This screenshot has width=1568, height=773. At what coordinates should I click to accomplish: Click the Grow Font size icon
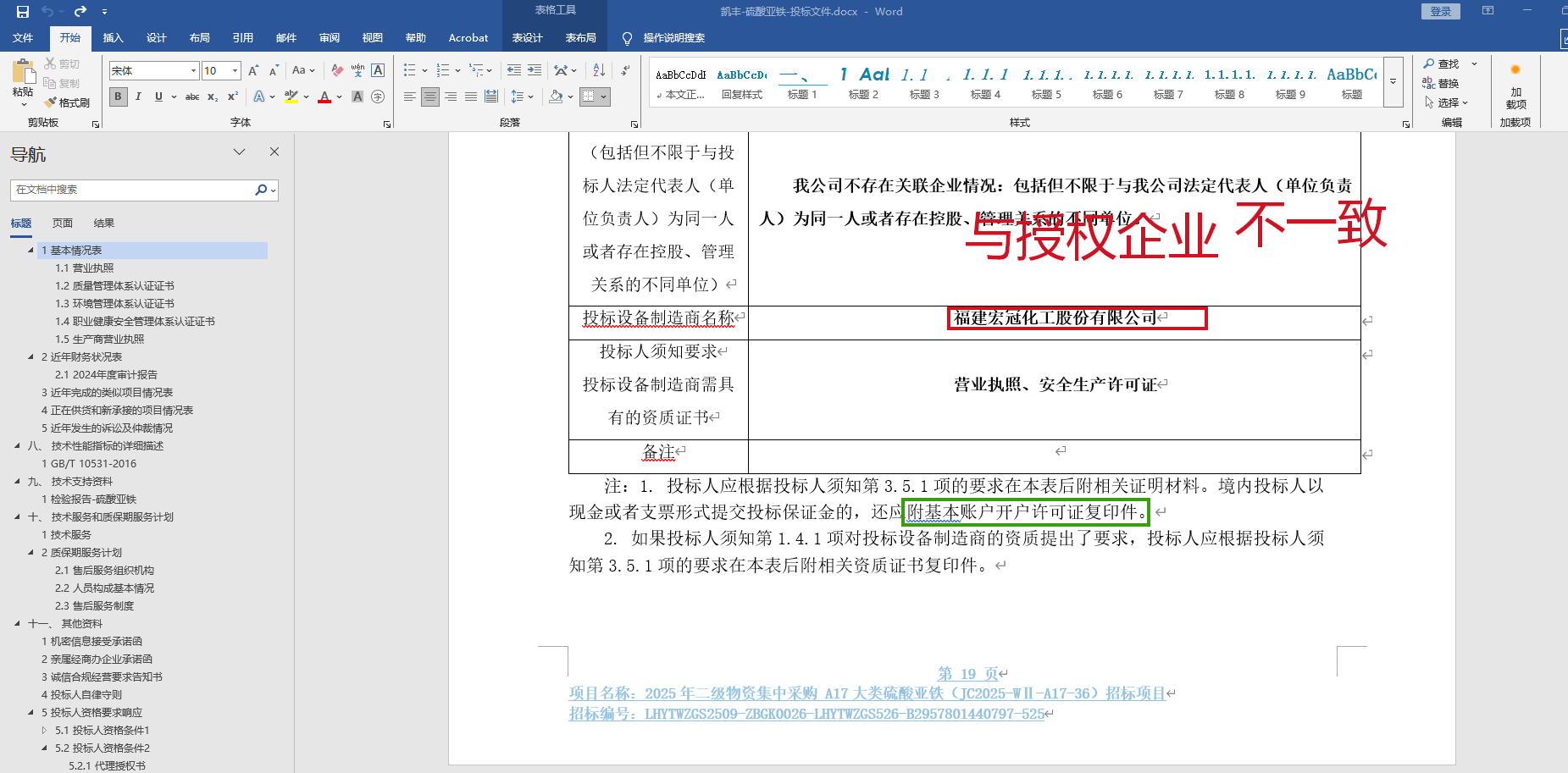coord(253,70)
